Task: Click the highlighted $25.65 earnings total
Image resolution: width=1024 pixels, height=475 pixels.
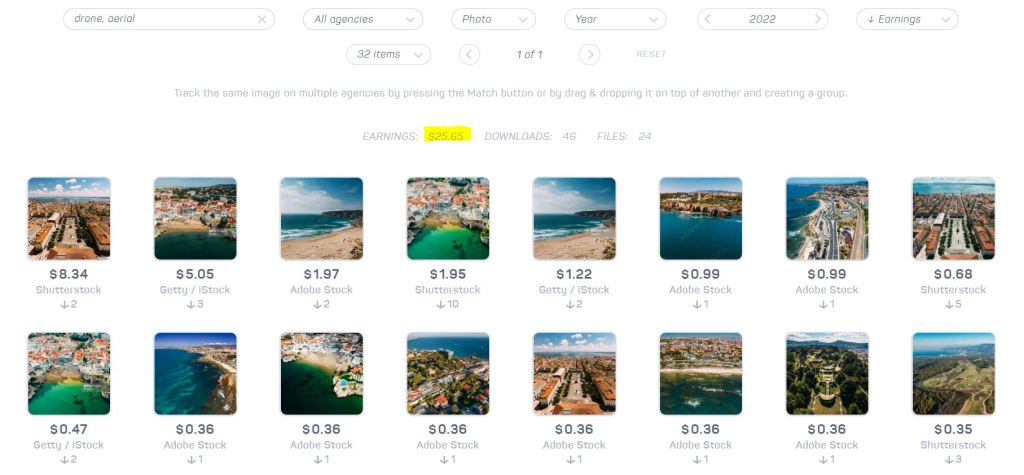Action: (446, 136)
